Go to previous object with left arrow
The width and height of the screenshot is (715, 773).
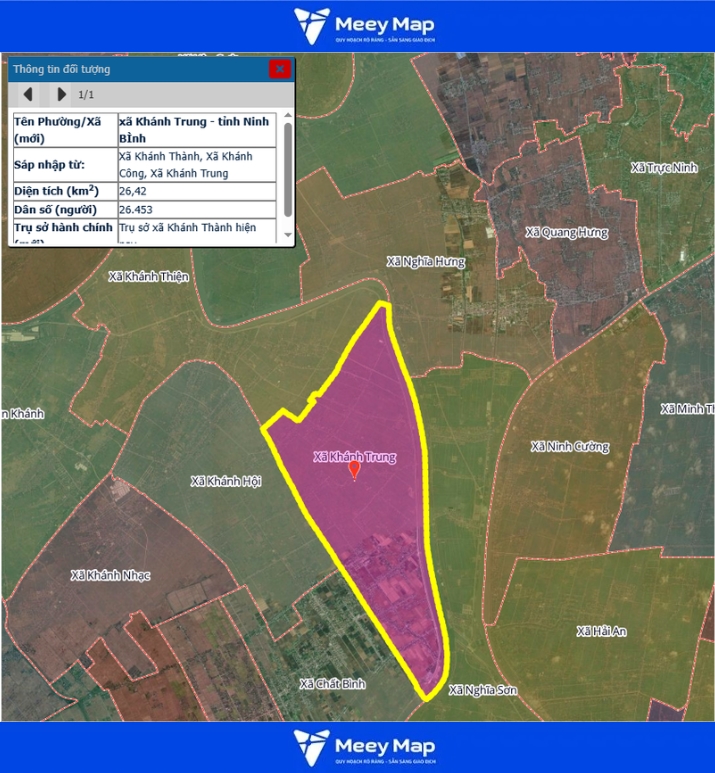(28, 94)
